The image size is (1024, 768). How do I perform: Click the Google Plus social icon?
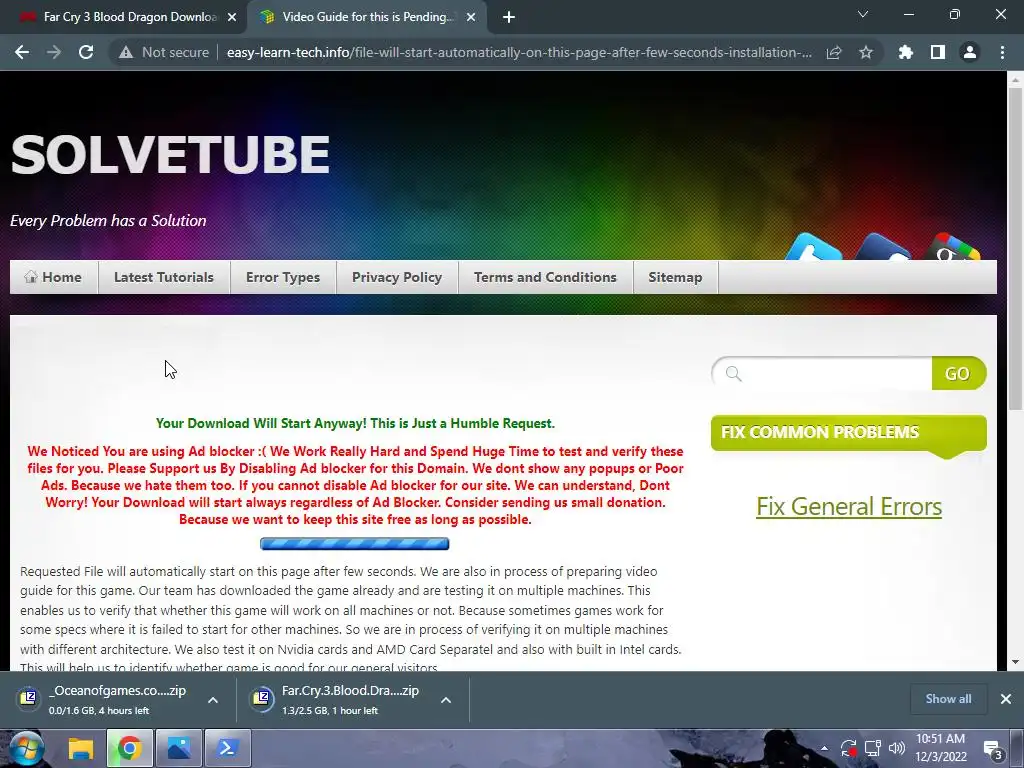pos(952,247)
